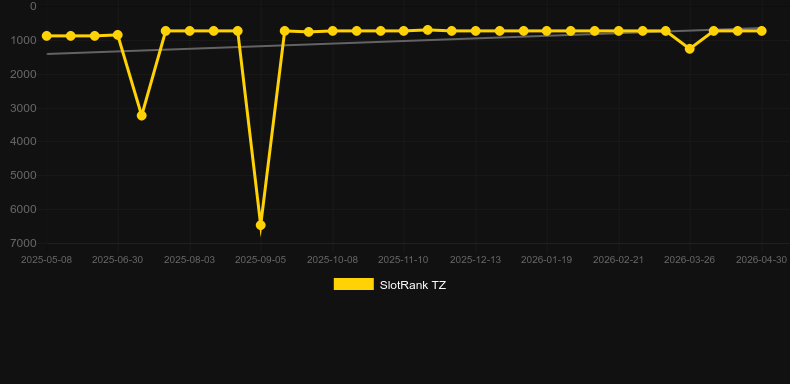The height and width of the screenshot is (384, 790).
Task: Click the first data point at 2025-05-08
Action: point(47,36)
